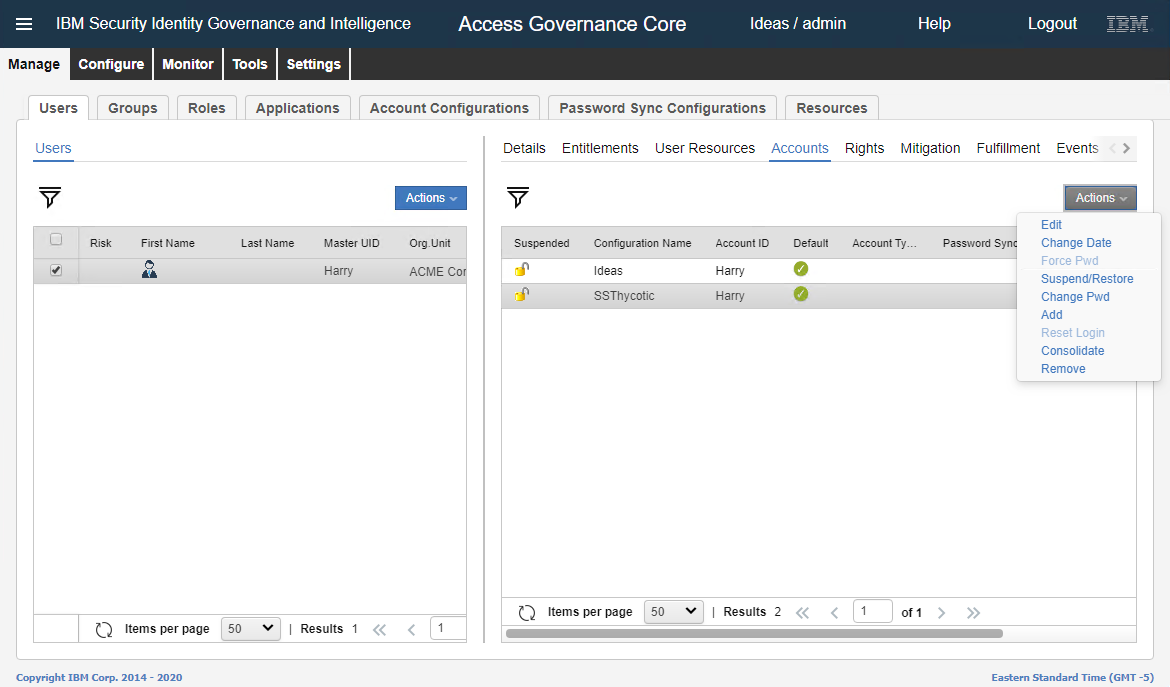Sort by Configuration Name column header
This screenshot has height=687, width=1170.
point(642,243)
